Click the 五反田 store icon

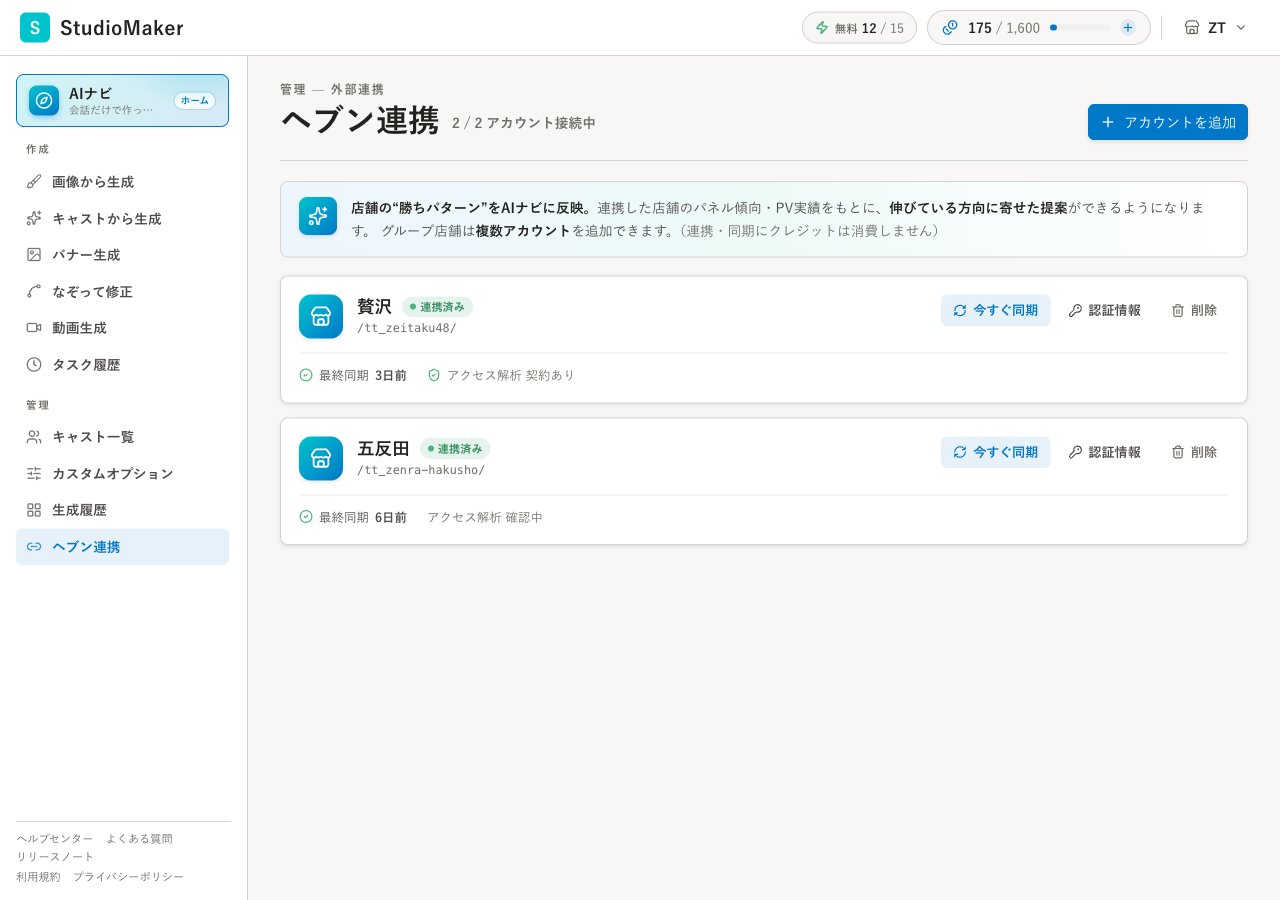(321, 459)
